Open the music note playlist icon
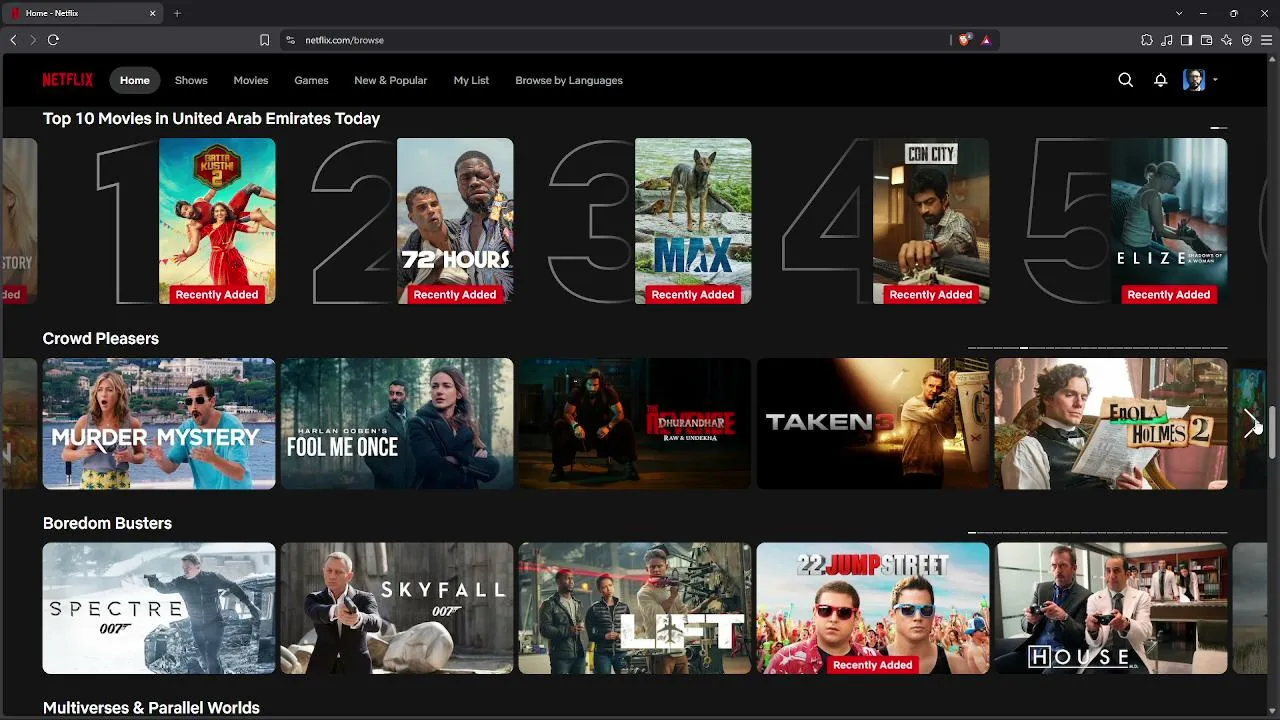This screenshot has width=1280, height=720. pos(1167,40)
